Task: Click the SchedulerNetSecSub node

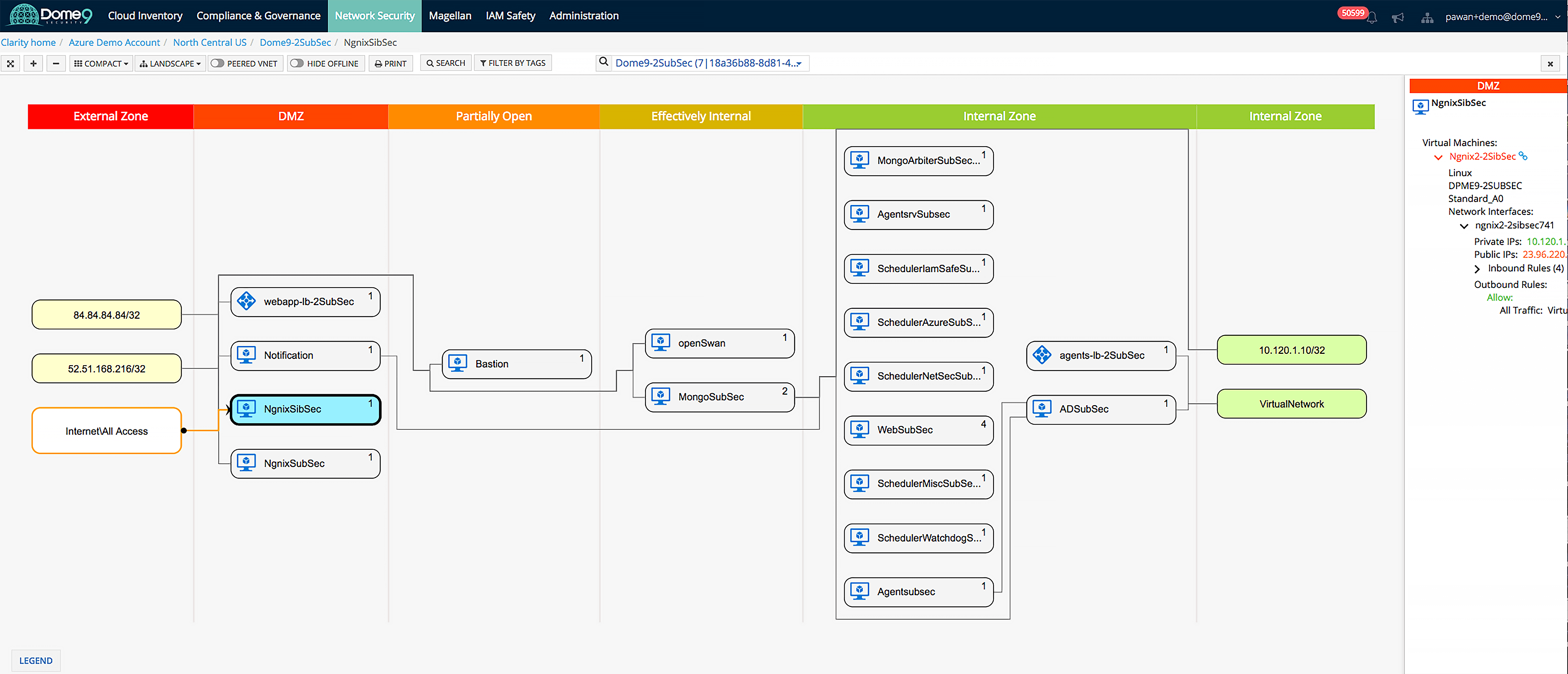Action: (919, 376)
